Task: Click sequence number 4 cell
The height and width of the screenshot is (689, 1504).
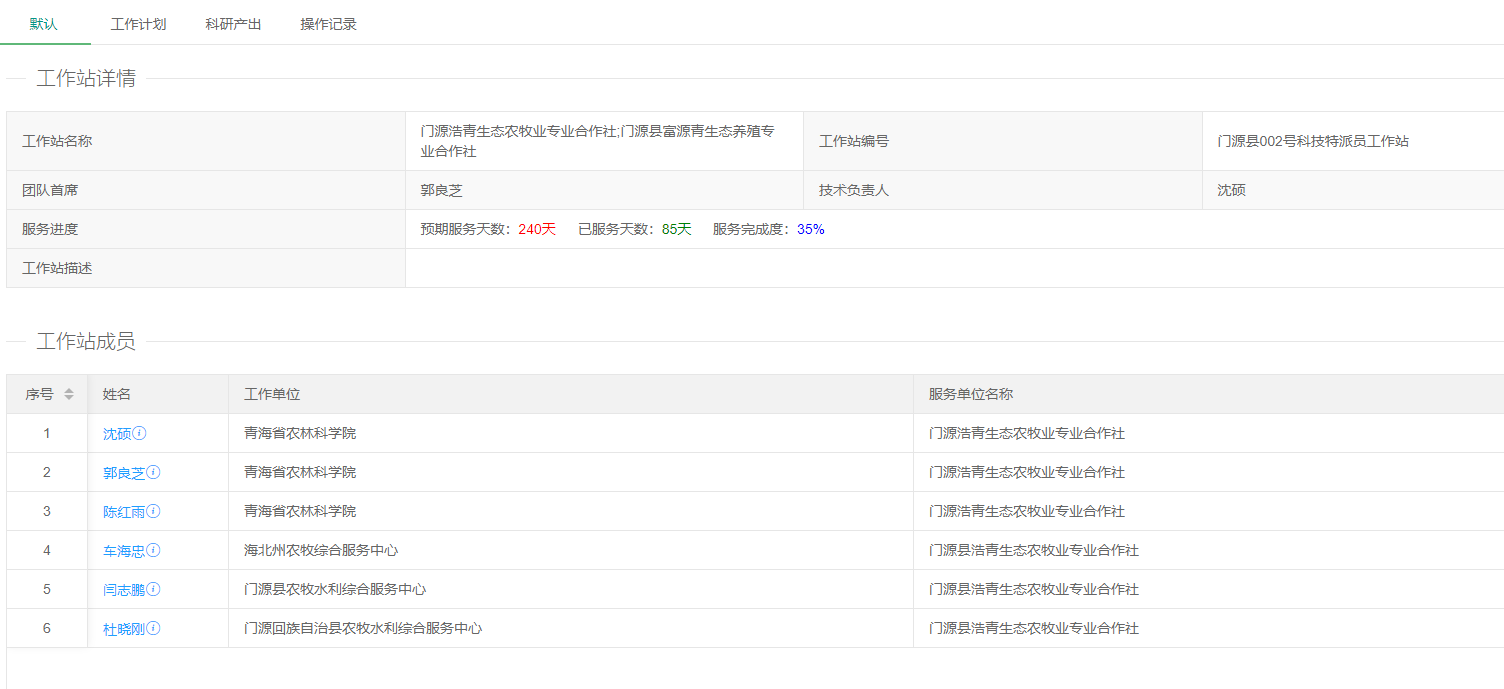Action: click(x=47, y=550)
